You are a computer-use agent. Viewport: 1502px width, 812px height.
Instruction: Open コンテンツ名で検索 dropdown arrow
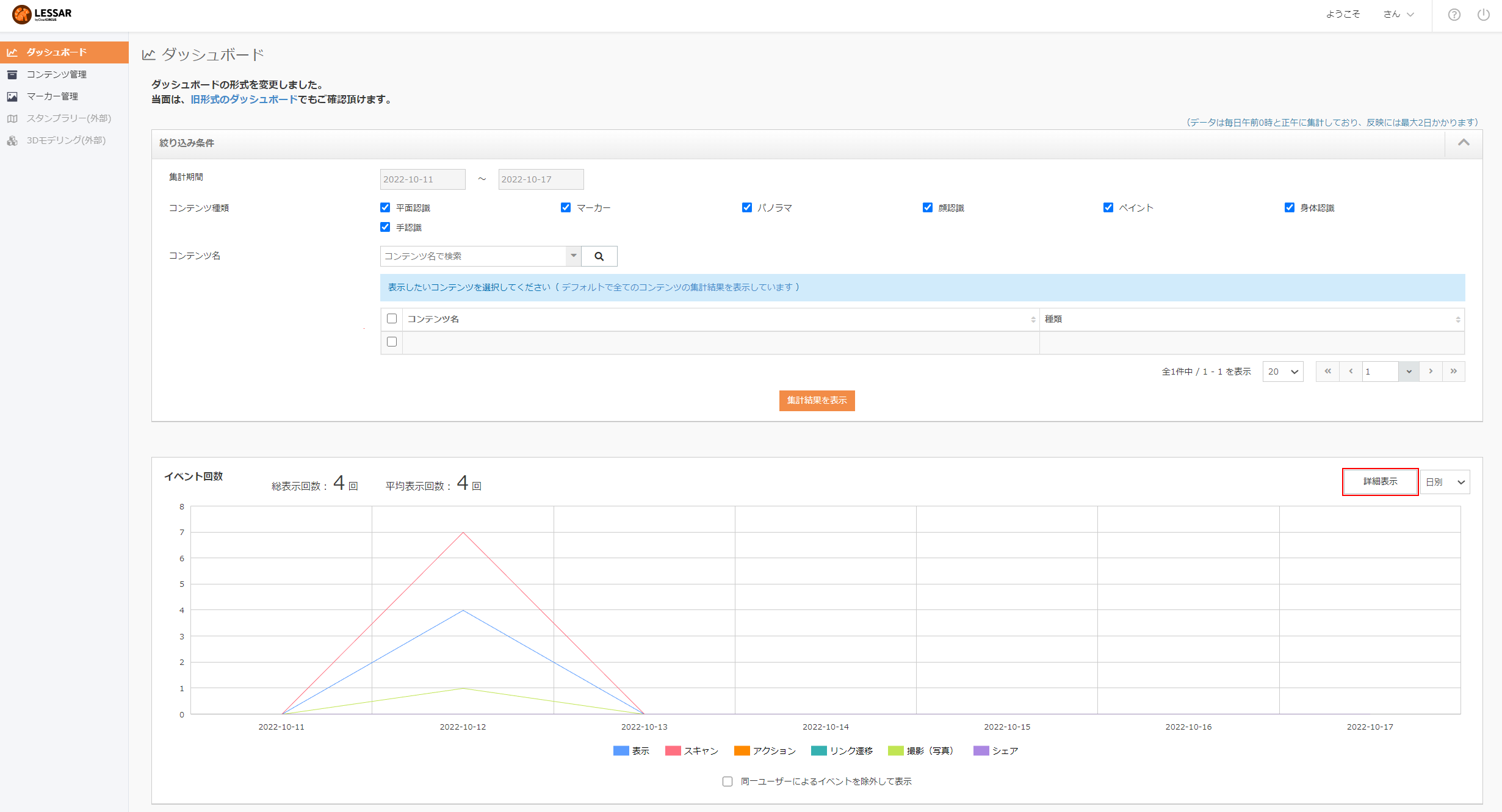(x=574, y=256)
